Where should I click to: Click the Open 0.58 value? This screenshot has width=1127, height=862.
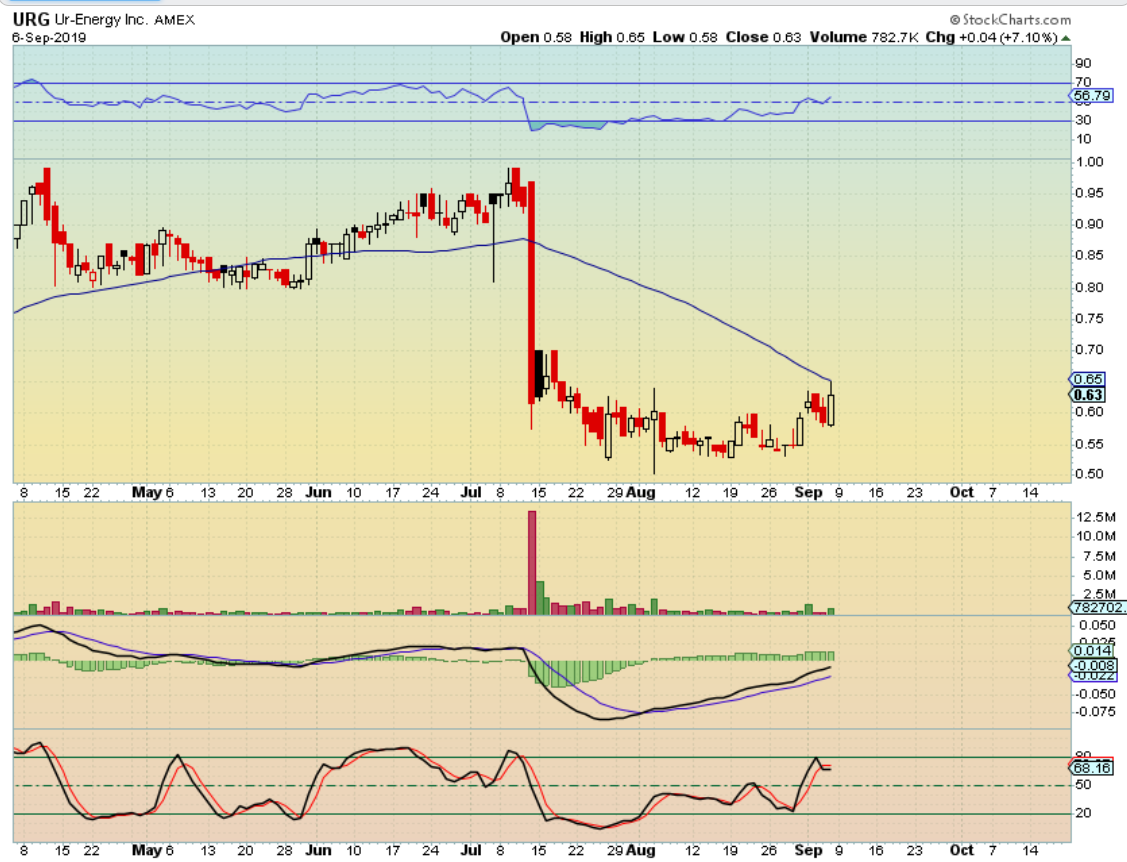(x=536, y=37)
